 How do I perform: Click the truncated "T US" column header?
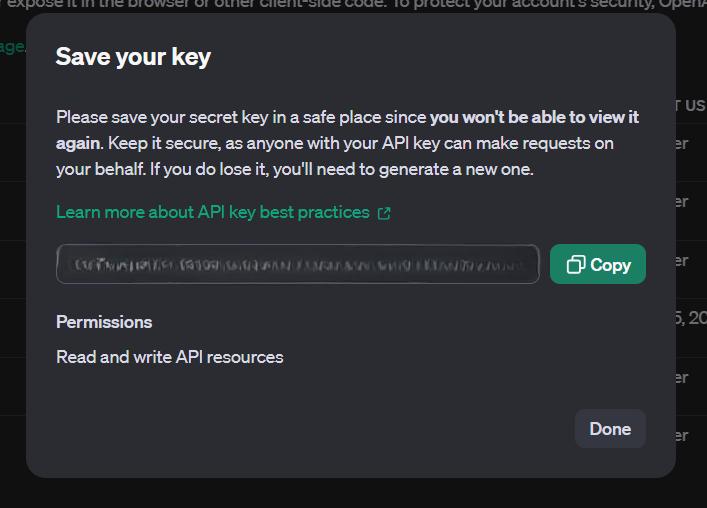[691, 106]
